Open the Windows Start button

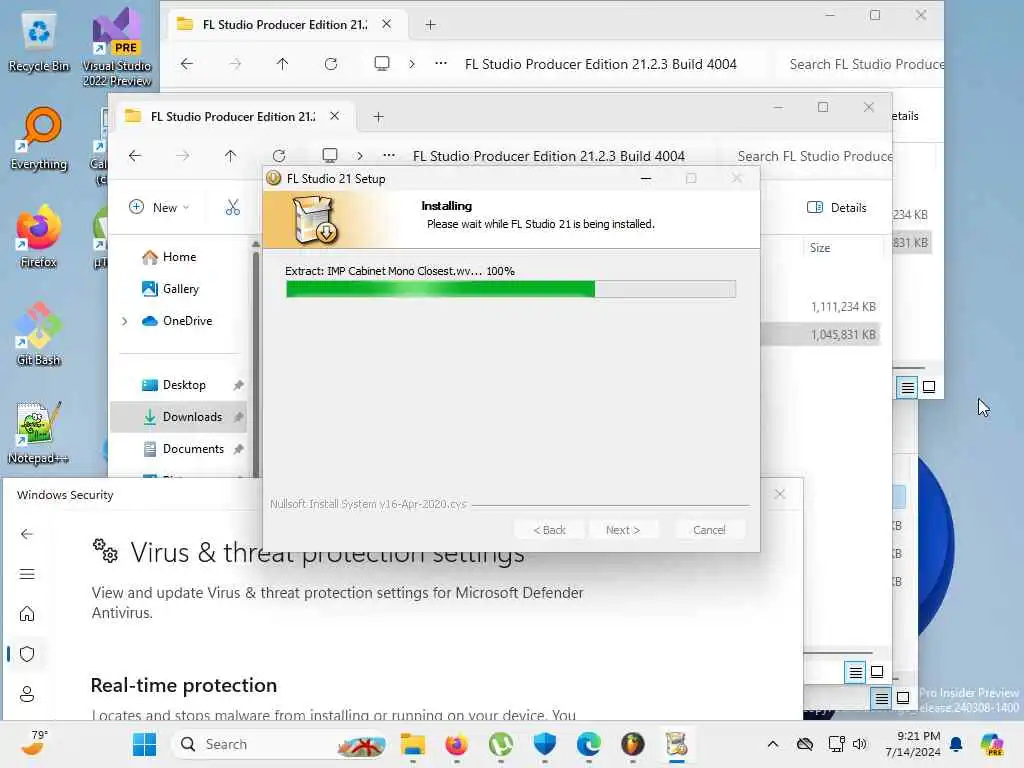pyautogui.click(x=144, y=744)
